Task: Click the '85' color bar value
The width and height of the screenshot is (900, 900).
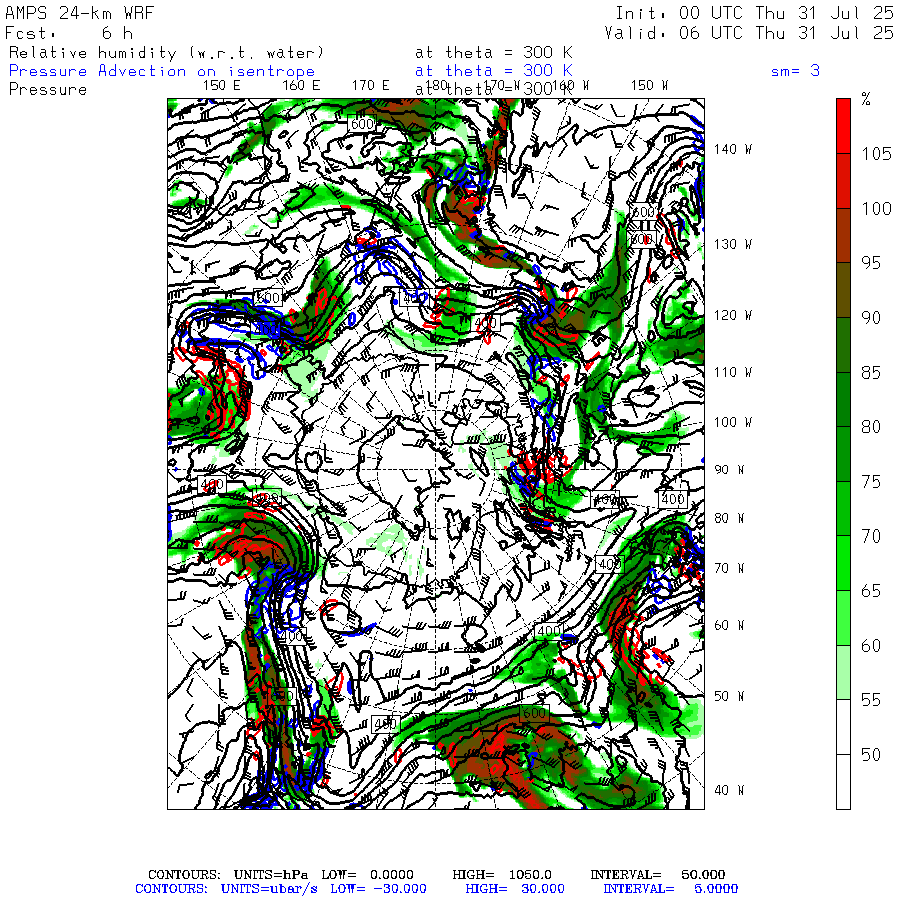Action: point(871,373)
